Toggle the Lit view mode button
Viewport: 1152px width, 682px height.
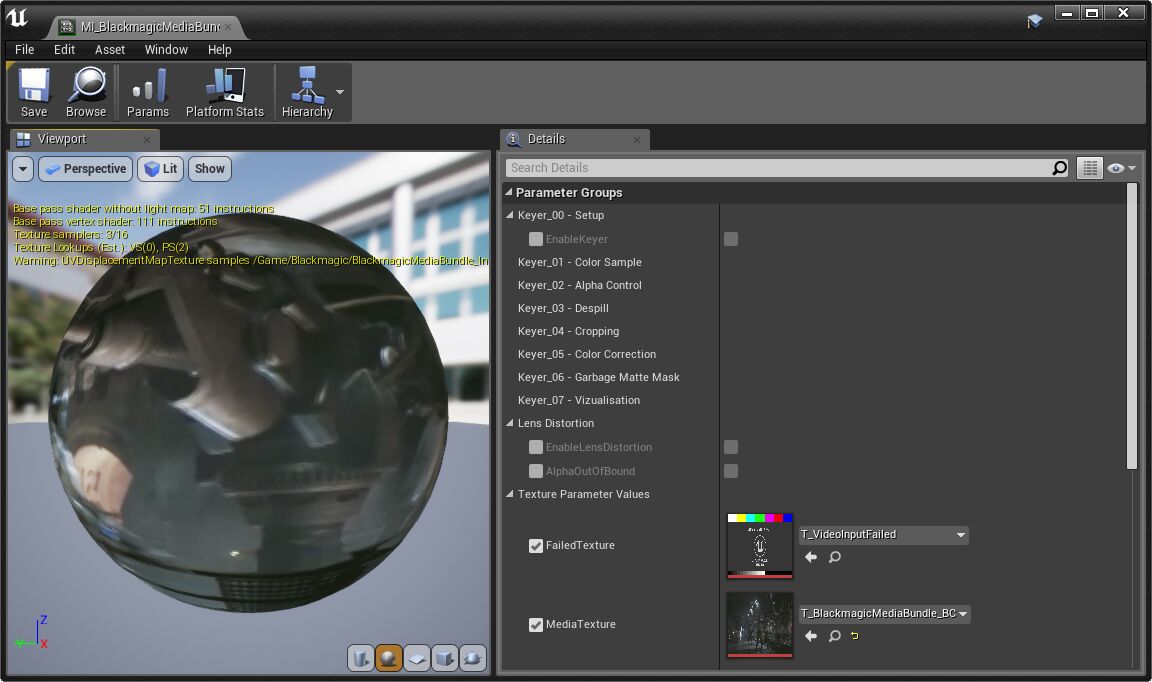[160, 168]
